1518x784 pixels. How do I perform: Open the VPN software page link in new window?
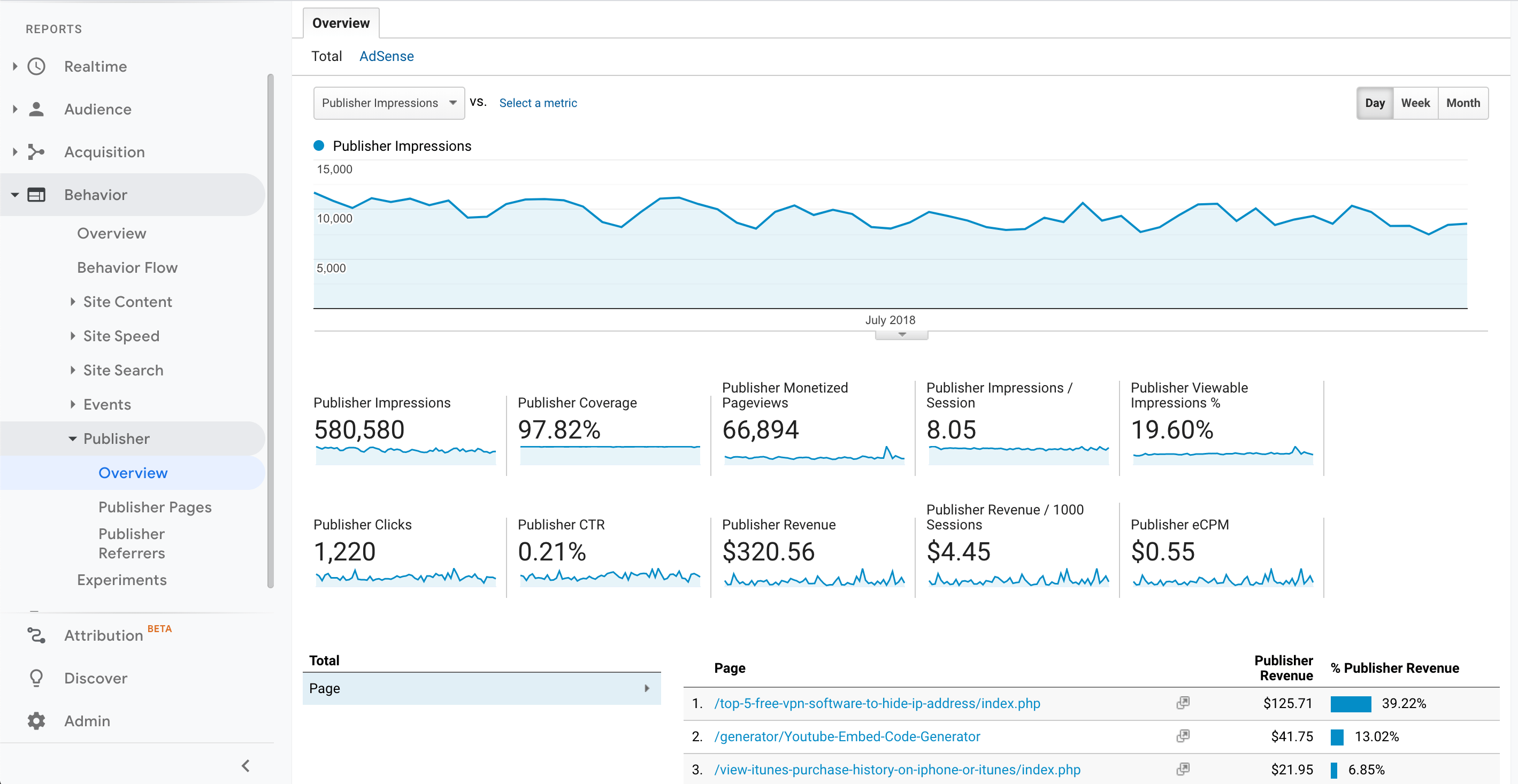1183,703
